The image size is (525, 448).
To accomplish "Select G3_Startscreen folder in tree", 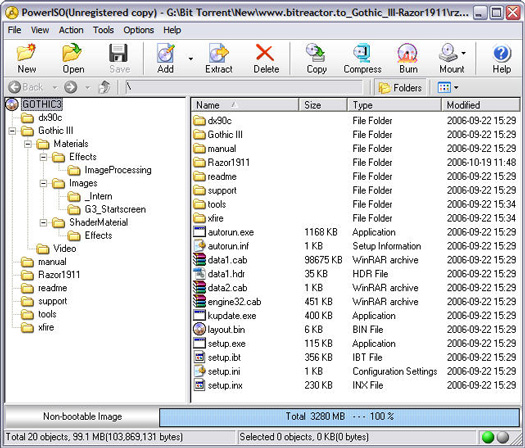I will [x=115, y=209].
